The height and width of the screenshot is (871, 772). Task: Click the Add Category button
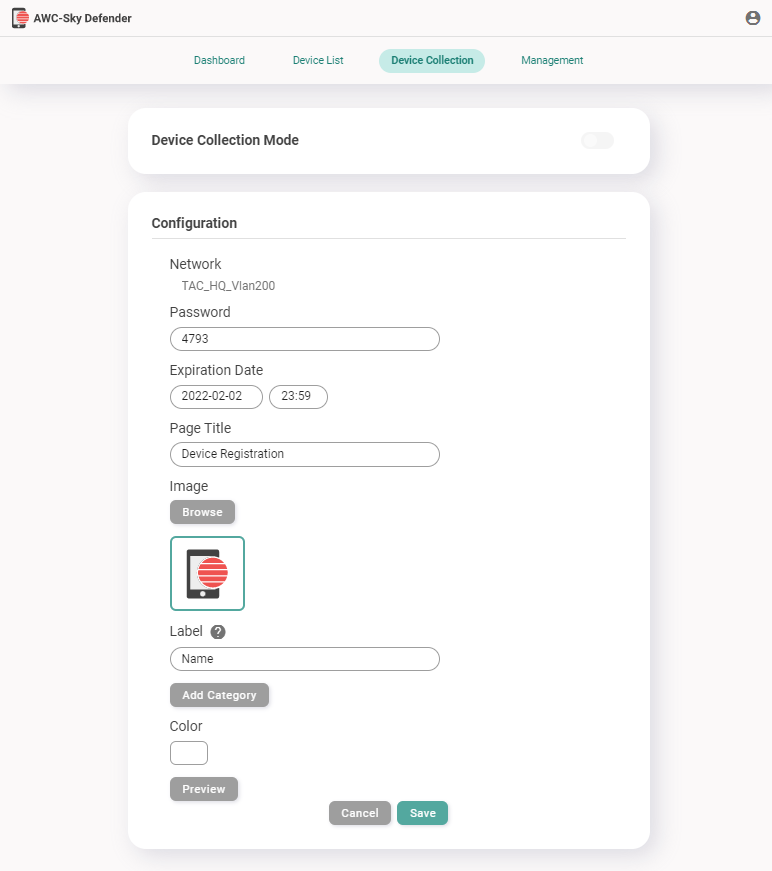[219, 695]
